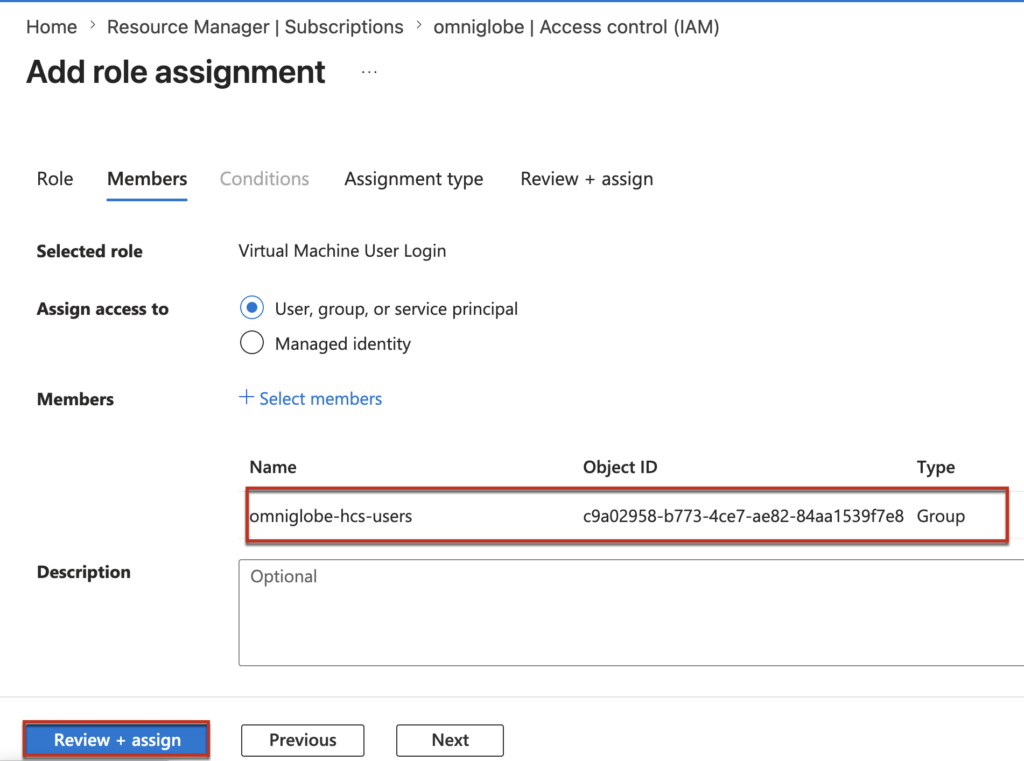Open Resource Manager | Subscriptions breadcrumb link
The width and height of the screenshot is (1024, 761).
tap(255, 27)
